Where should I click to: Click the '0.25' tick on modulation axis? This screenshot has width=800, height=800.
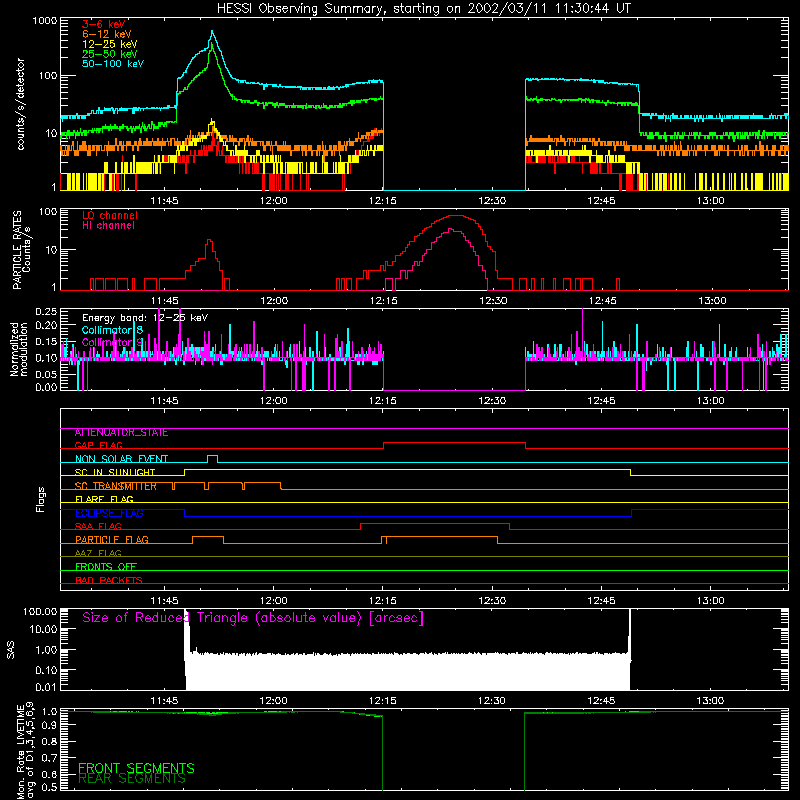click(46, 311)
